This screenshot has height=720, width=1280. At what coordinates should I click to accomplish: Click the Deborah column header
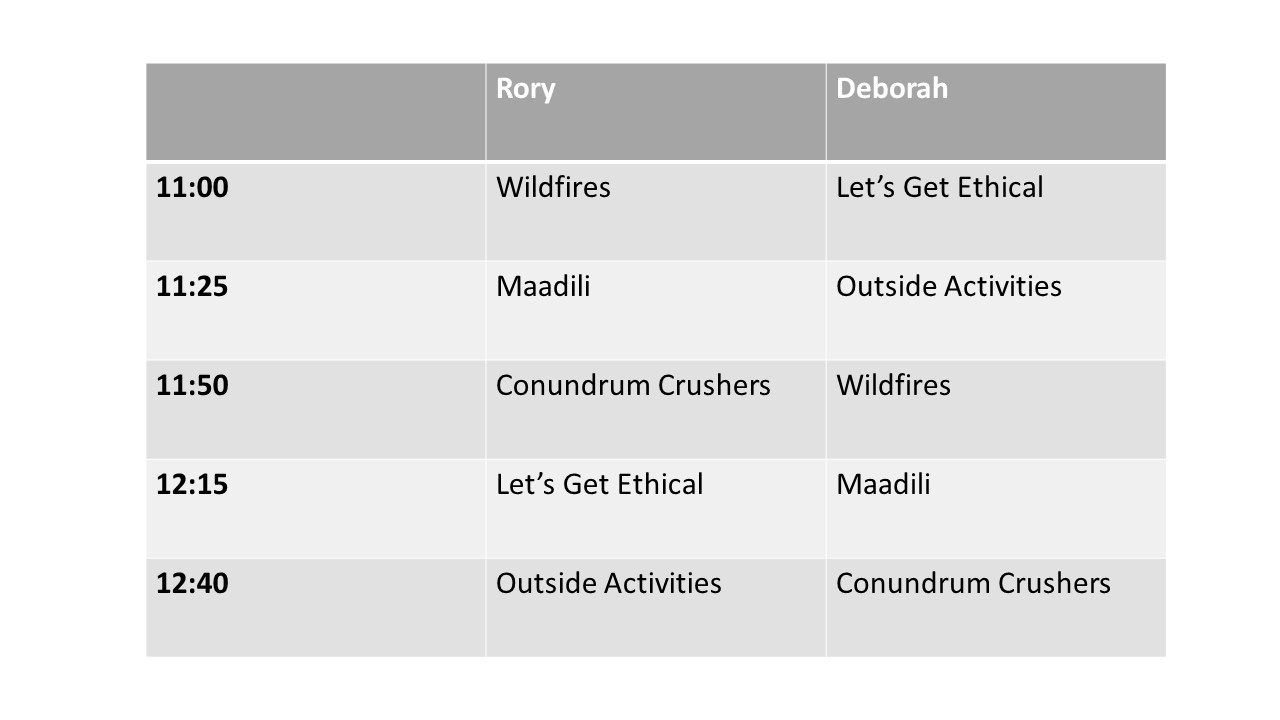click(996, 112)
